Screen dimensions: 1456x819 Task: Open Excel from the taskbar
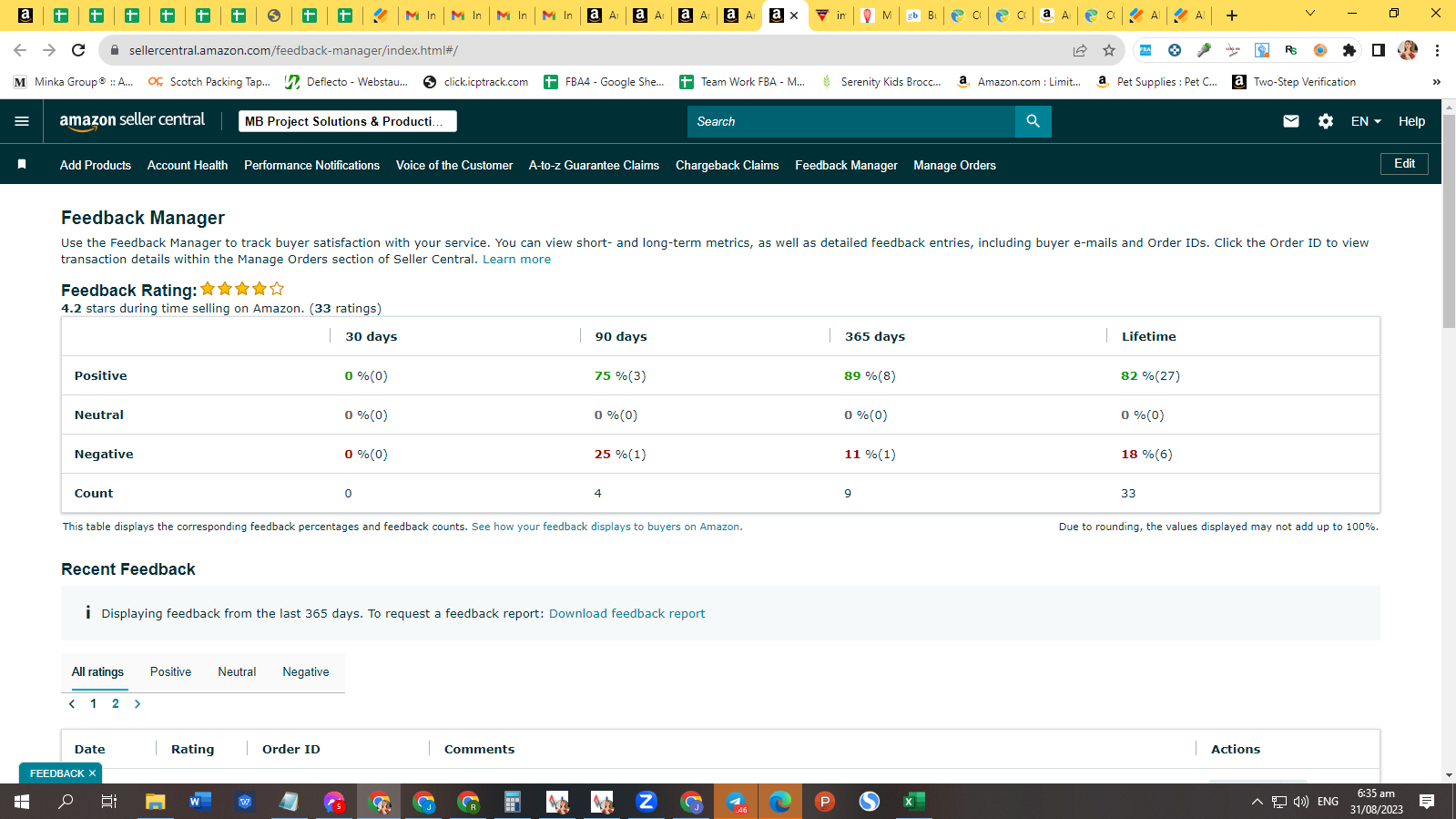[x=913, y=802]
